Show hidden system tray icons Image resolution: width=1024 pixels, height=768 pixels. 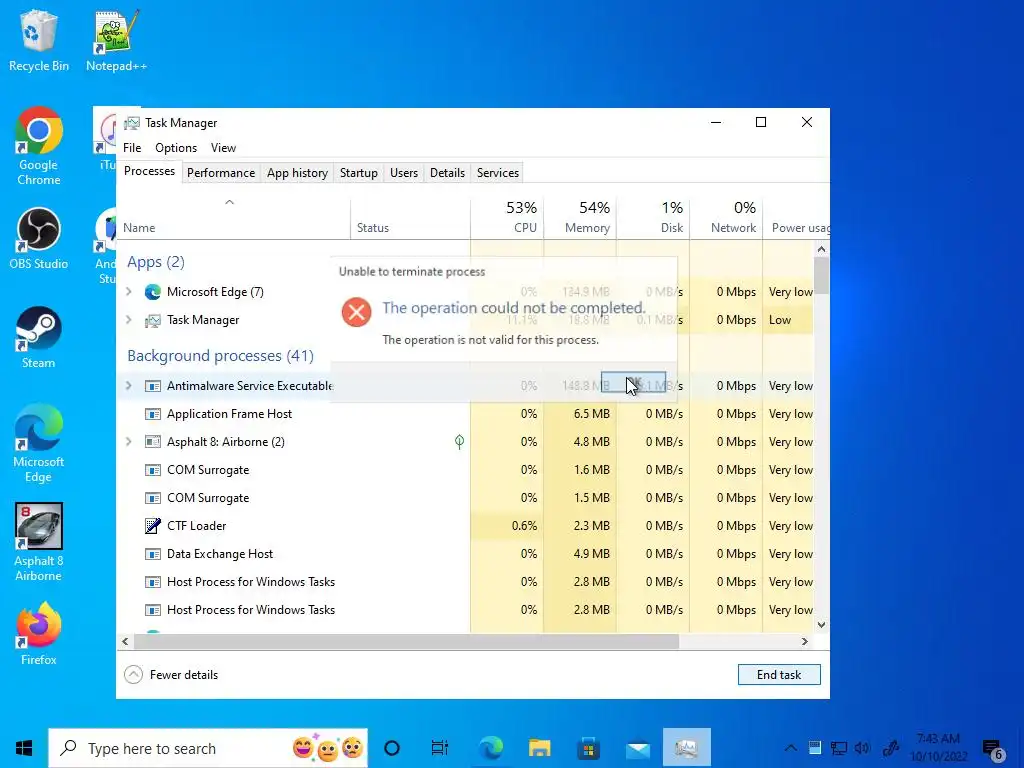(x=790, y=748)
